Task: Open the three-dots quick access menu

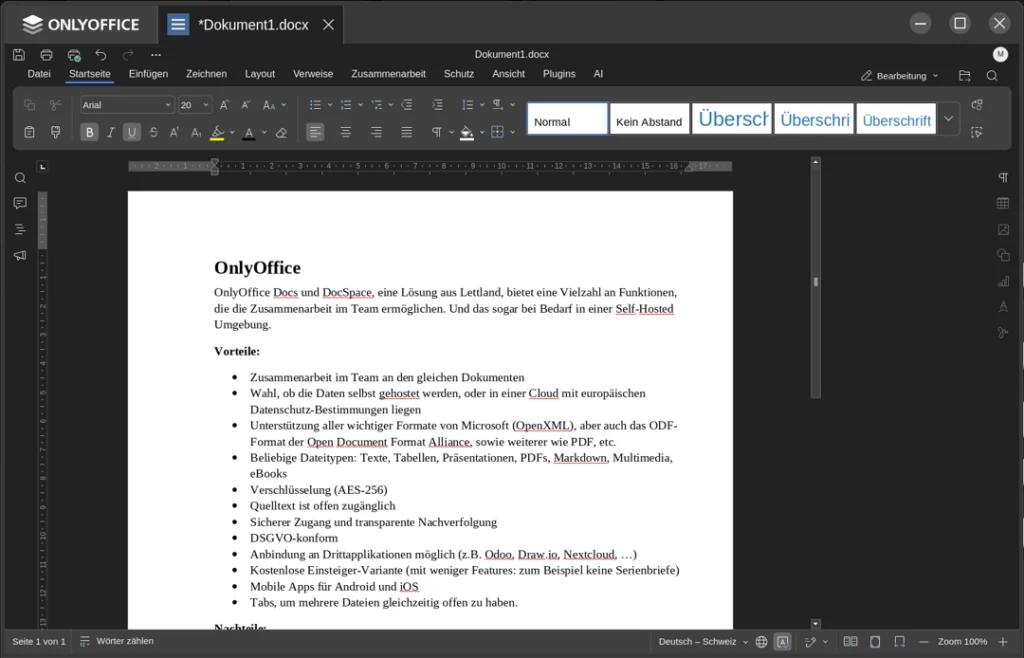Action: [x=155, y=55]
